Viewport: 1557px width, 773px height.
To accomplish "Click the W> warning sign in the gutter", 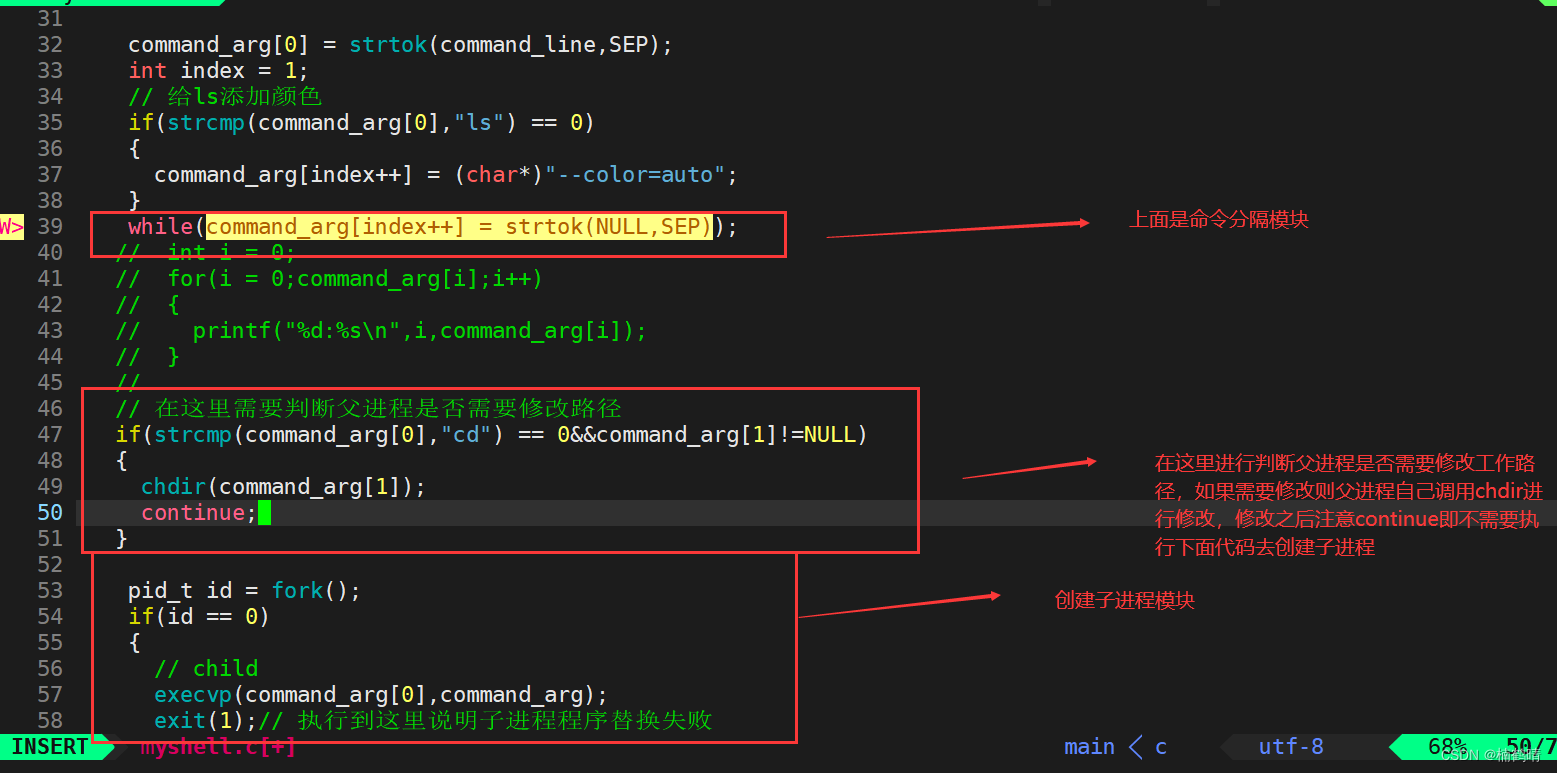I will coord(12,227).
